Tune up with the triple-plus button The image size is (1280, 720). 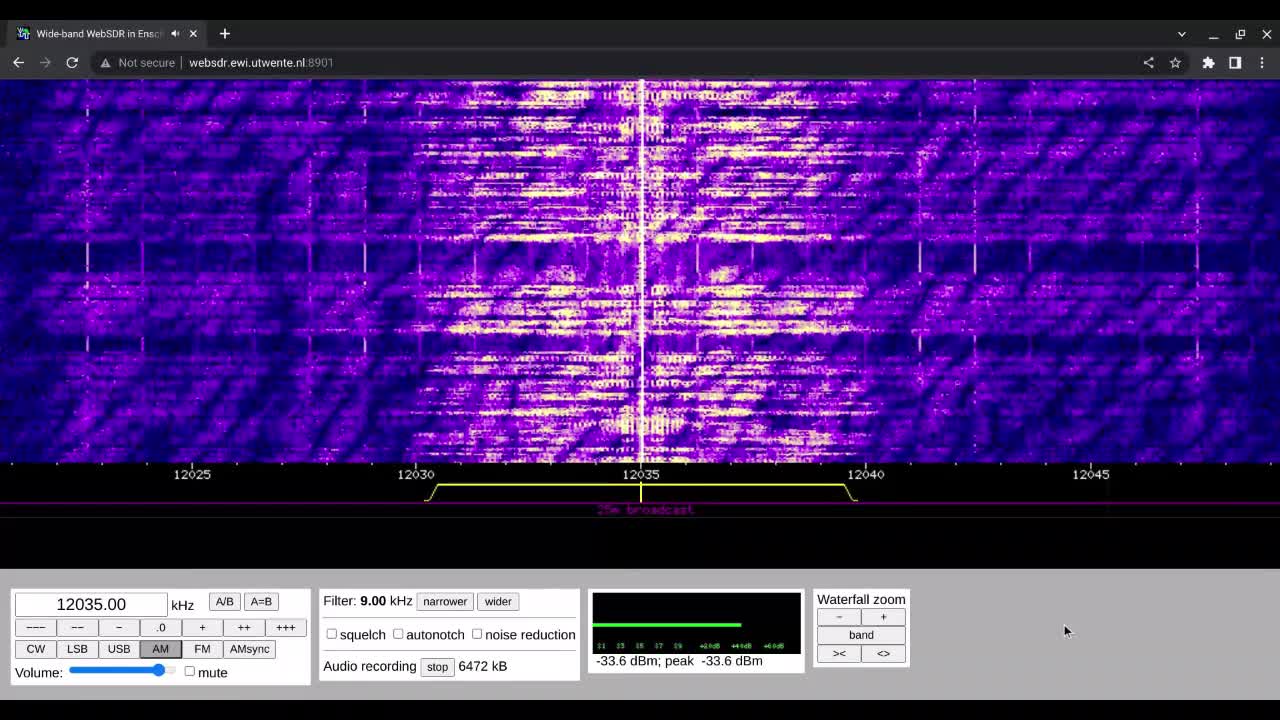click(x=285, y=627)
